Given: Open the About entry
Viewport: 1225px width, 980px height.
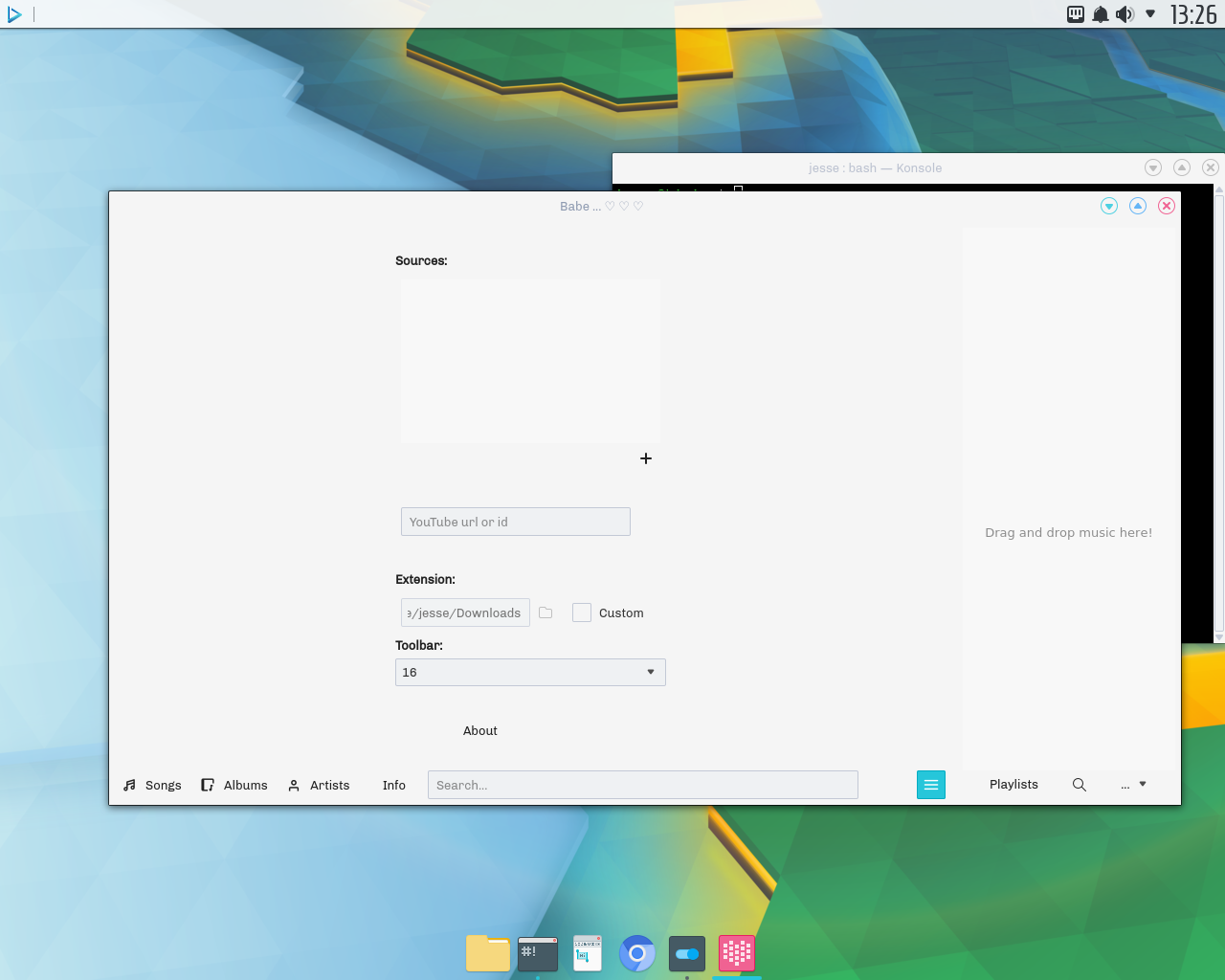Looking at the screenshot, I should coord(480,730).
